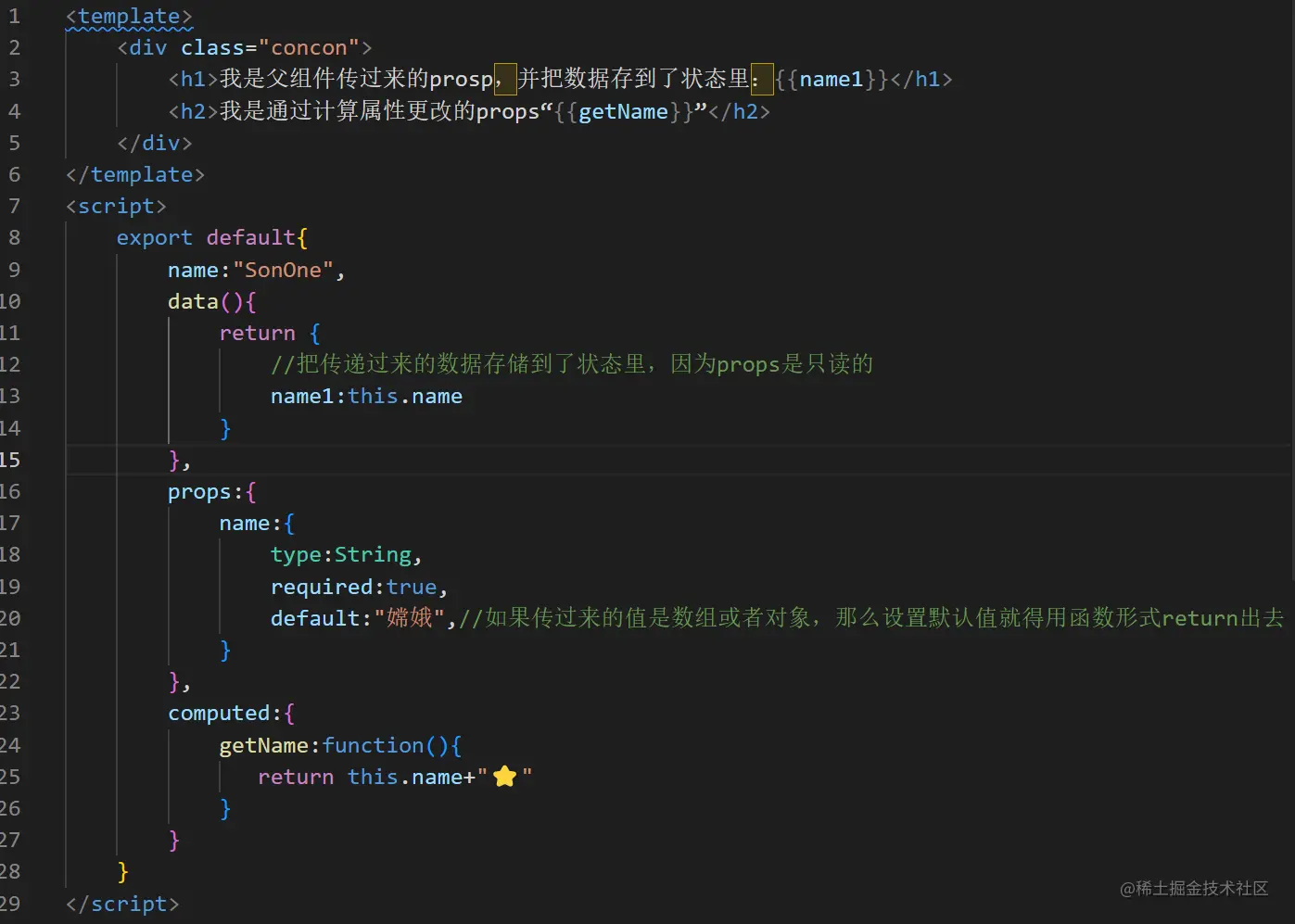This screenshot has height=924, width=1295.
Task: Click 'type:String,' on line 18
Action: [x=347, y=555]
